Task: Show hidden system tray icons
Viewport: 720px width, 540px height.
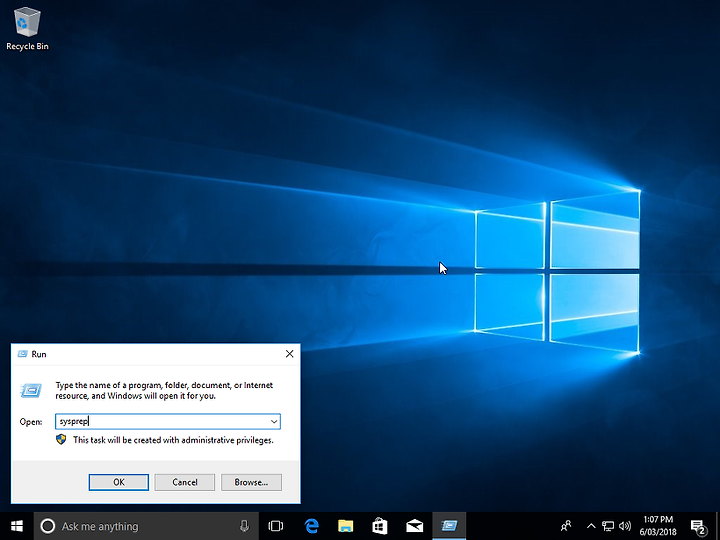Action: click(x=591, y=526)
